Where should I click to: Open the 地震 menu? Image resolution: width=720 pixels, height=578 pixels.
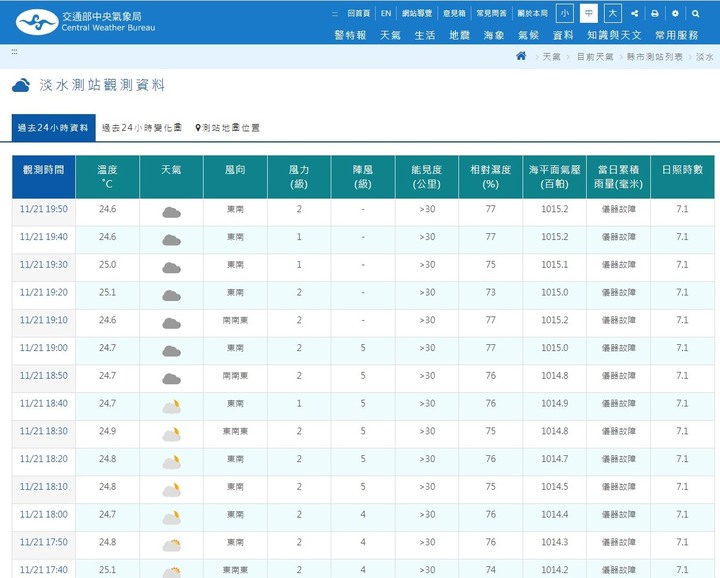pyautogui.click(x=459, y=35)
